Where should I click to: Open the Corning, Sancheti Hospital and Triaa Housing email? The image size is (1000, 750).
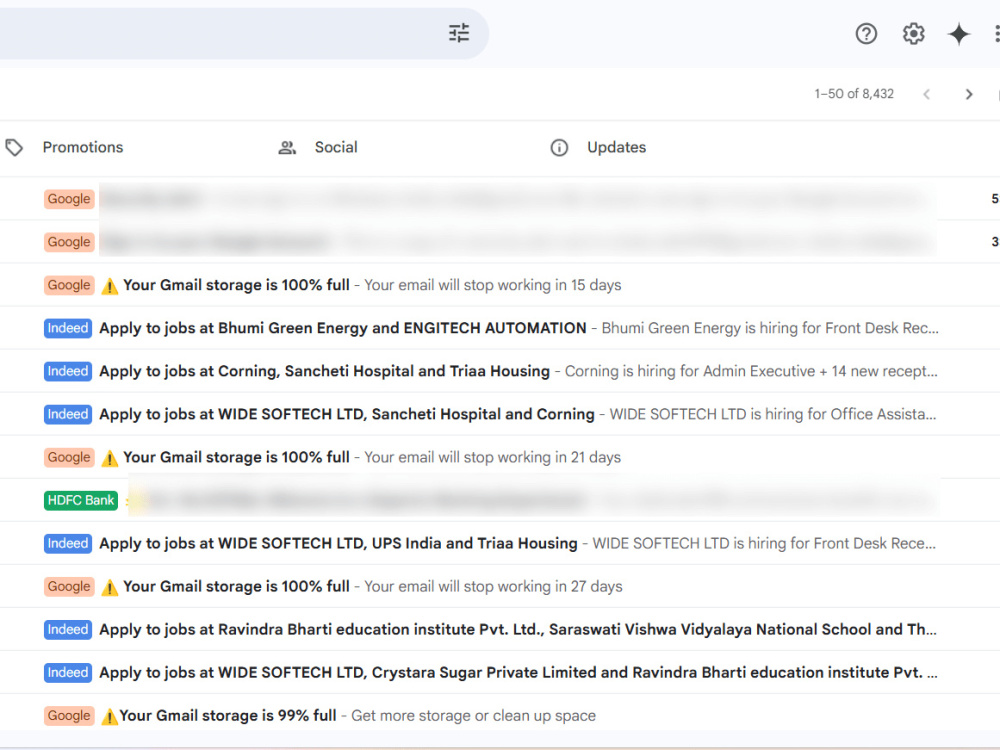(x=500, y=371)
